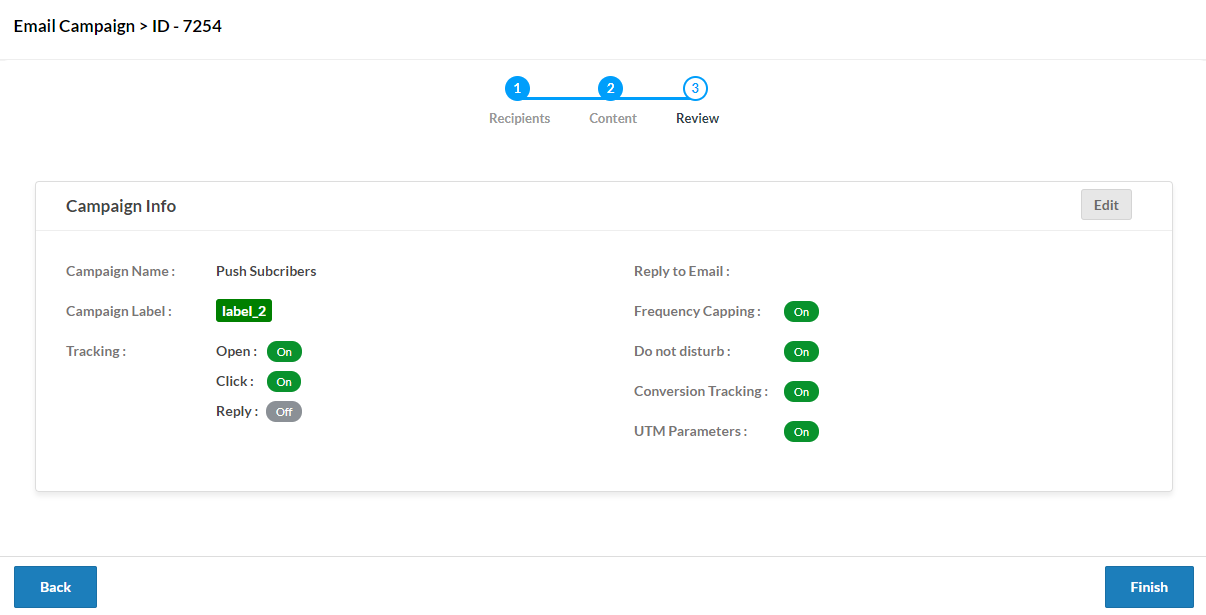Click the Edit button in Campaign Info
Screen dimensions: 1206x615
pos(1106,205)
